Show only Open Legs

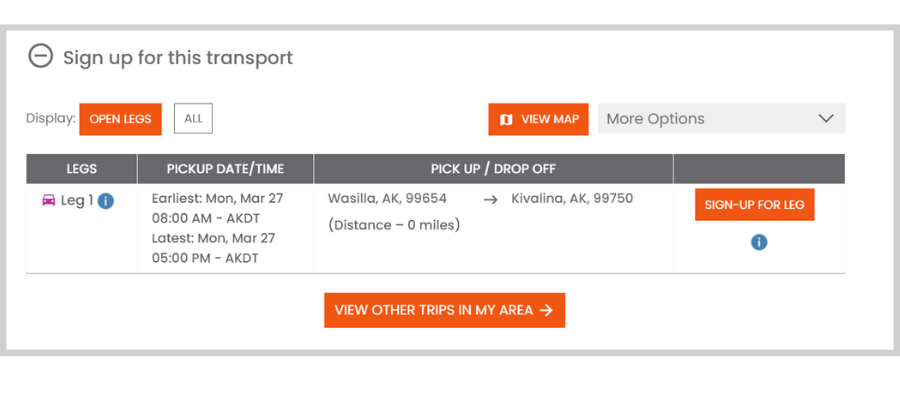coord(121,119)
